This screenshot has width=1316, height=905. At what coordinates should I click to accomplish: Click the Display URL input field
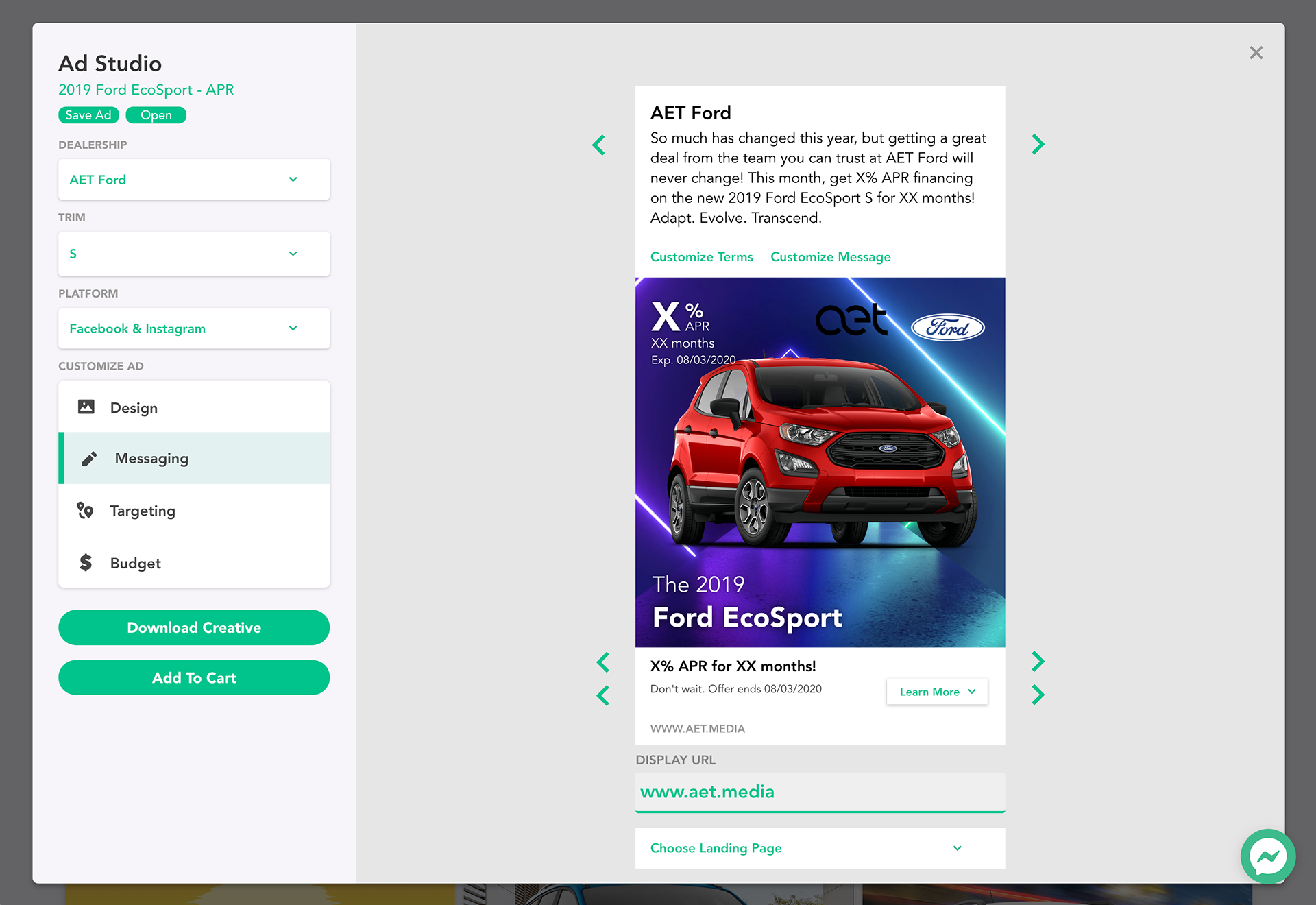tap(820, 793)
